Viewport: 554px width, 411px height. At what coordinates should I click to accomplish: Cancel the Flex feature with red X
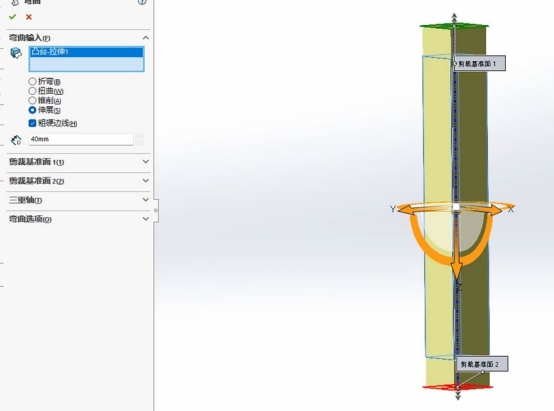29,17
